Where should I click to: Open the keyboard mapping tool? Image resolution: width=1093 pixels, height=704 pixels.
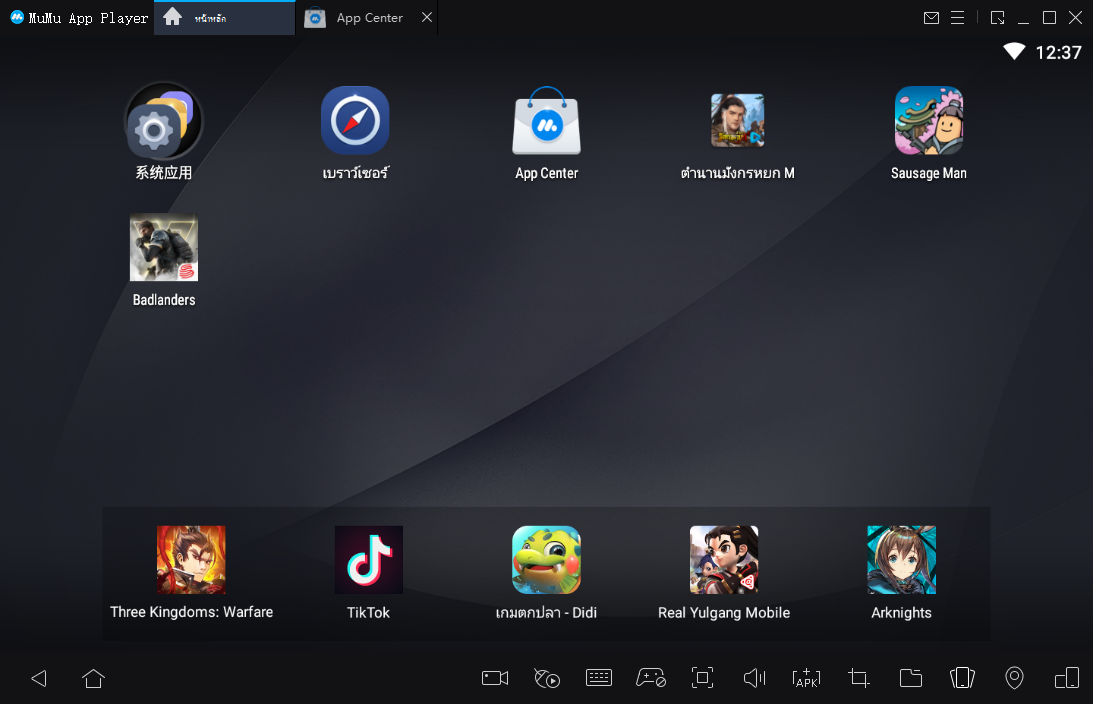[599, 678]
